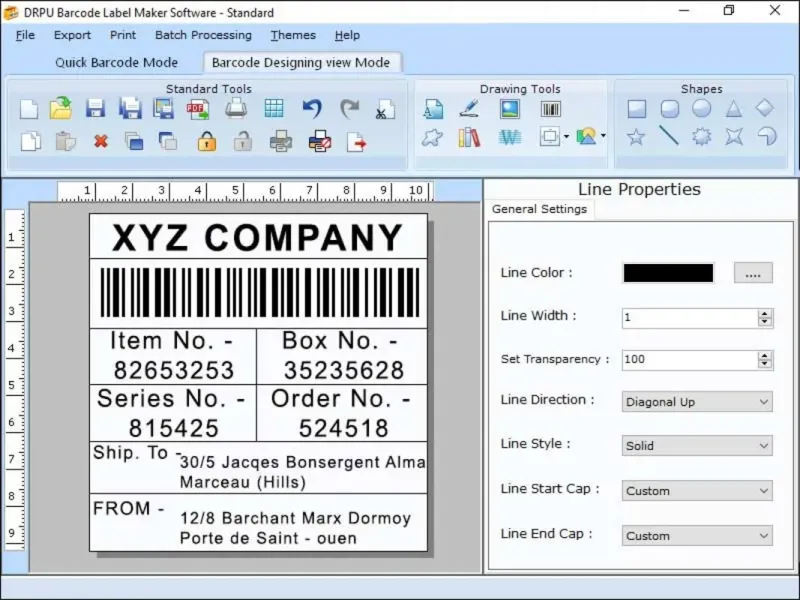Select the General Settings tab
The width and height of the screenshot is (800, 600).
(x=539, y=209)
